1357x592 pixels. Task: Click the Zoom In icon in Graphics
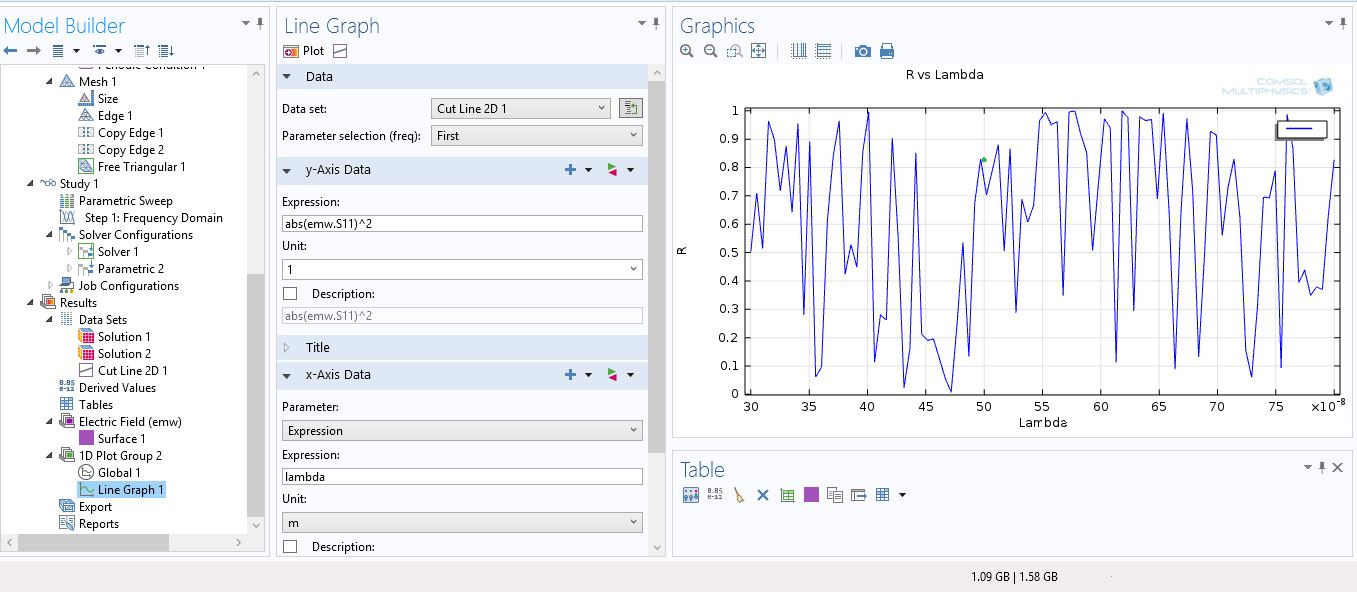tap(687, 51)
